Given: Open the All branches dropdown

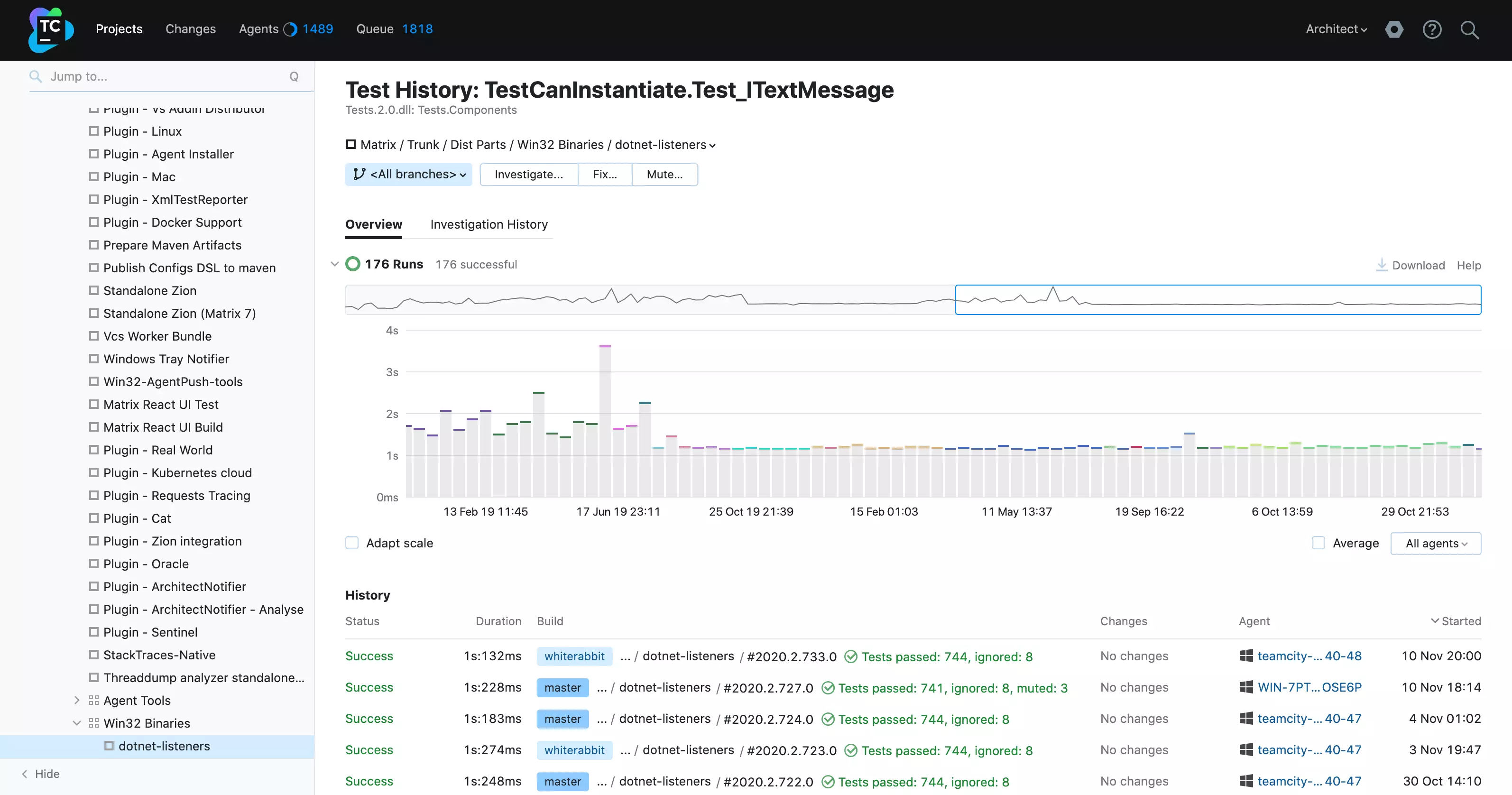Looking at the screenshot, I should (409, 175).
